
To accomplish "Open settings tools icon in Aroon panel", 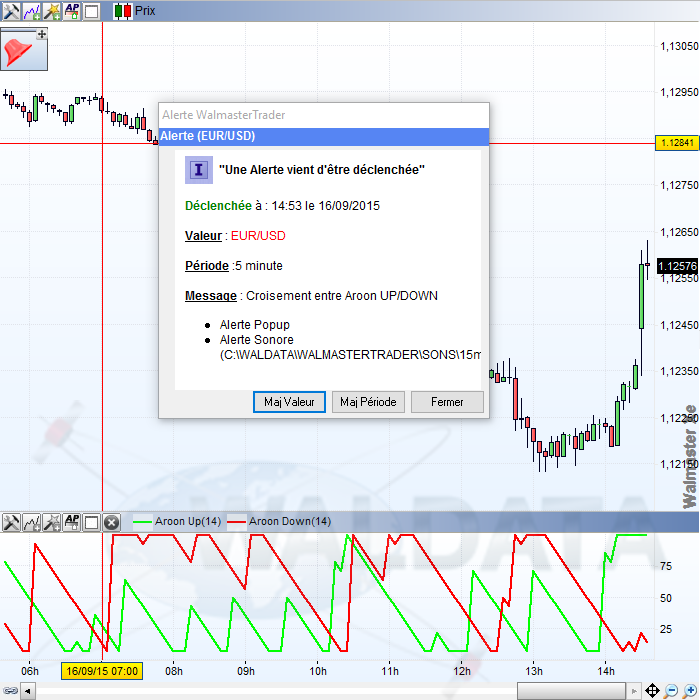I will pyautogui.click(x=11, y=521).
